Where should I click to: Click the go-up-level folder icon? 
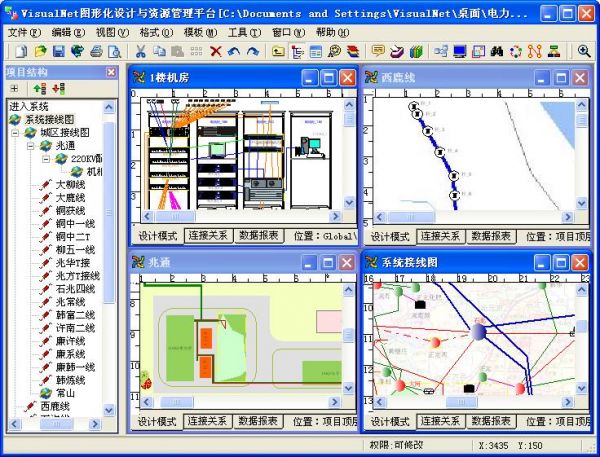point(278,51)
